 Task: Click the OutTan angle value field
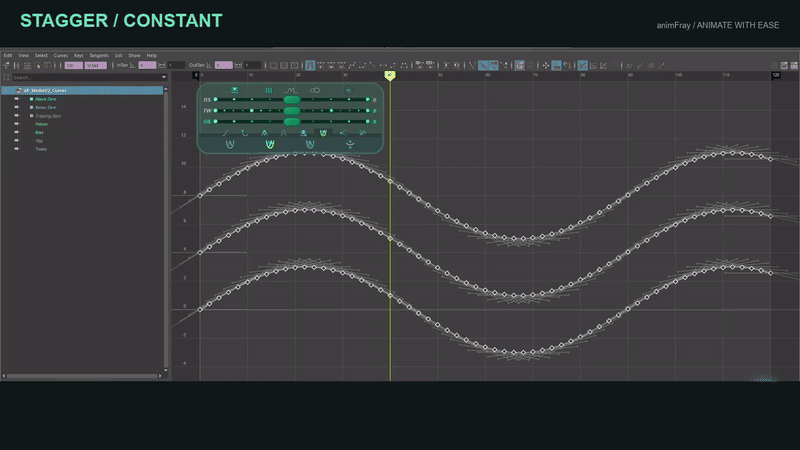(223, 65)
